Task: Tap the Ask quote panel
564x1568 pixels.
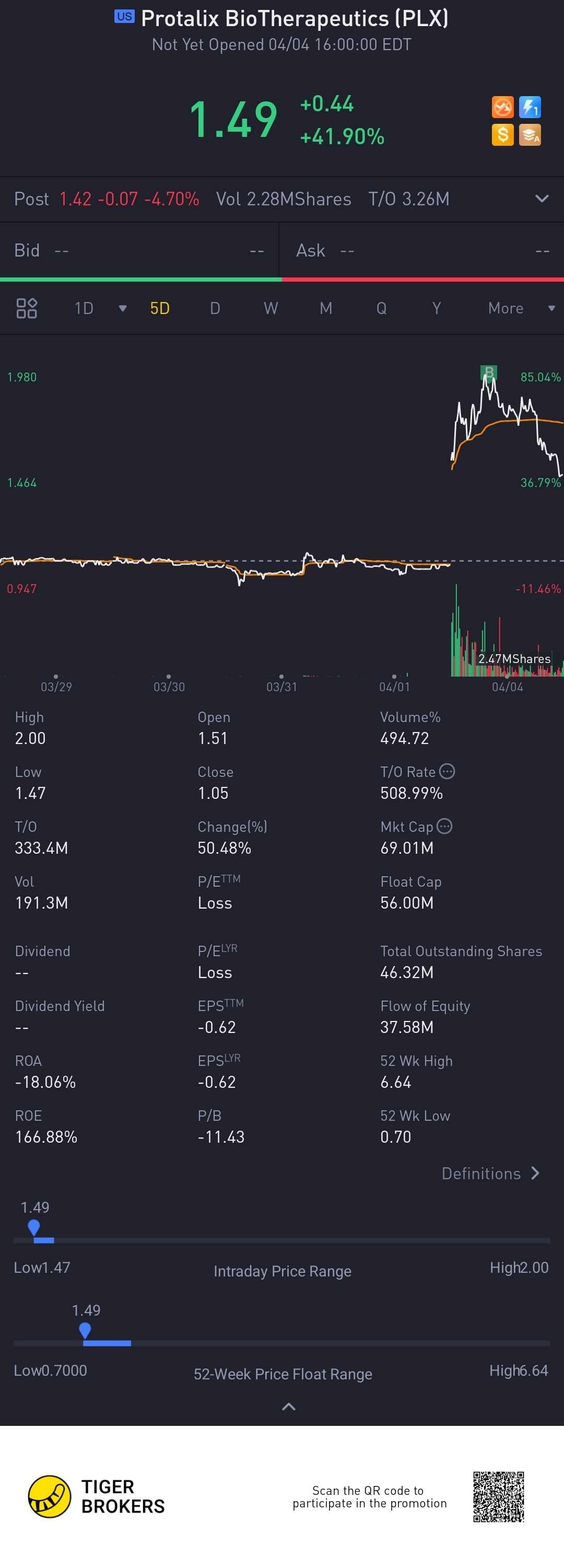Action: point(421,250)
